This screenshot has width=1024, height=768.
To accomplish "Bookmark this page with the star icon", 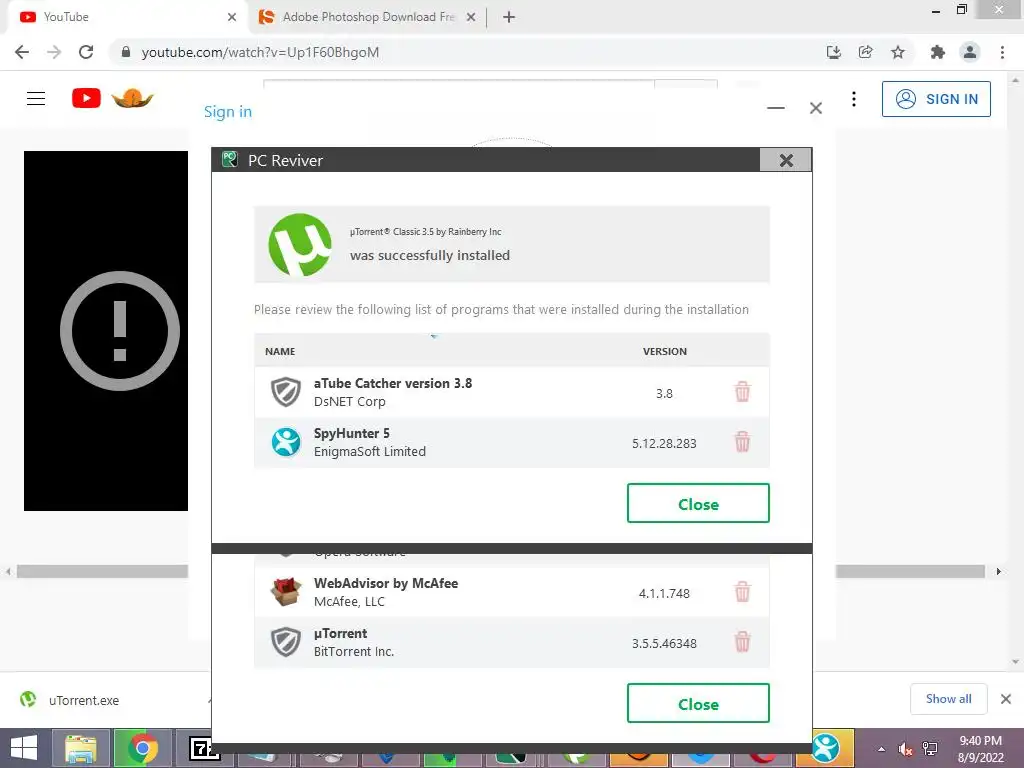I will click(898, 52).
